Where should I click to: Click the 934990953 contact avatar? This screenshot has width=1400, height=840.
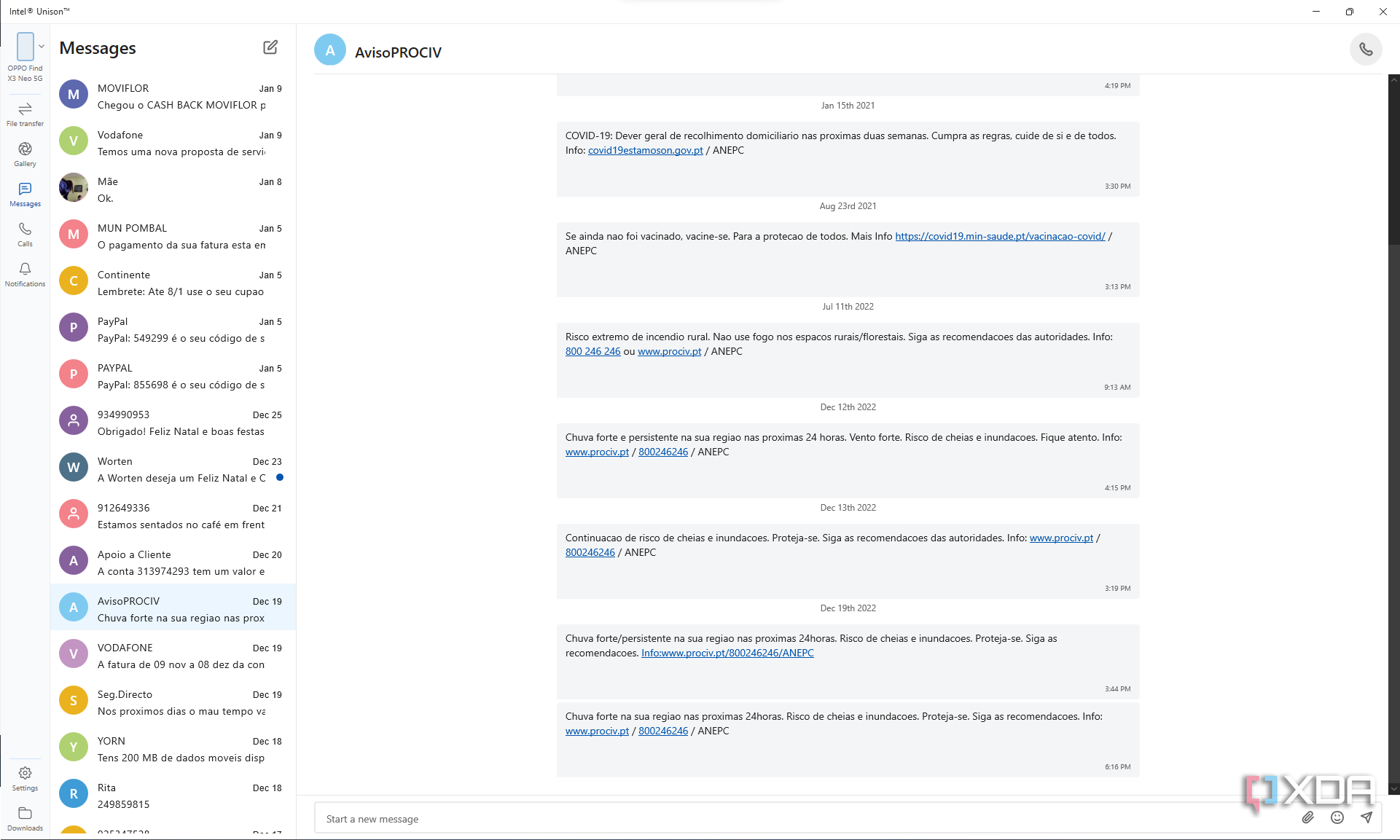(74, 421)
